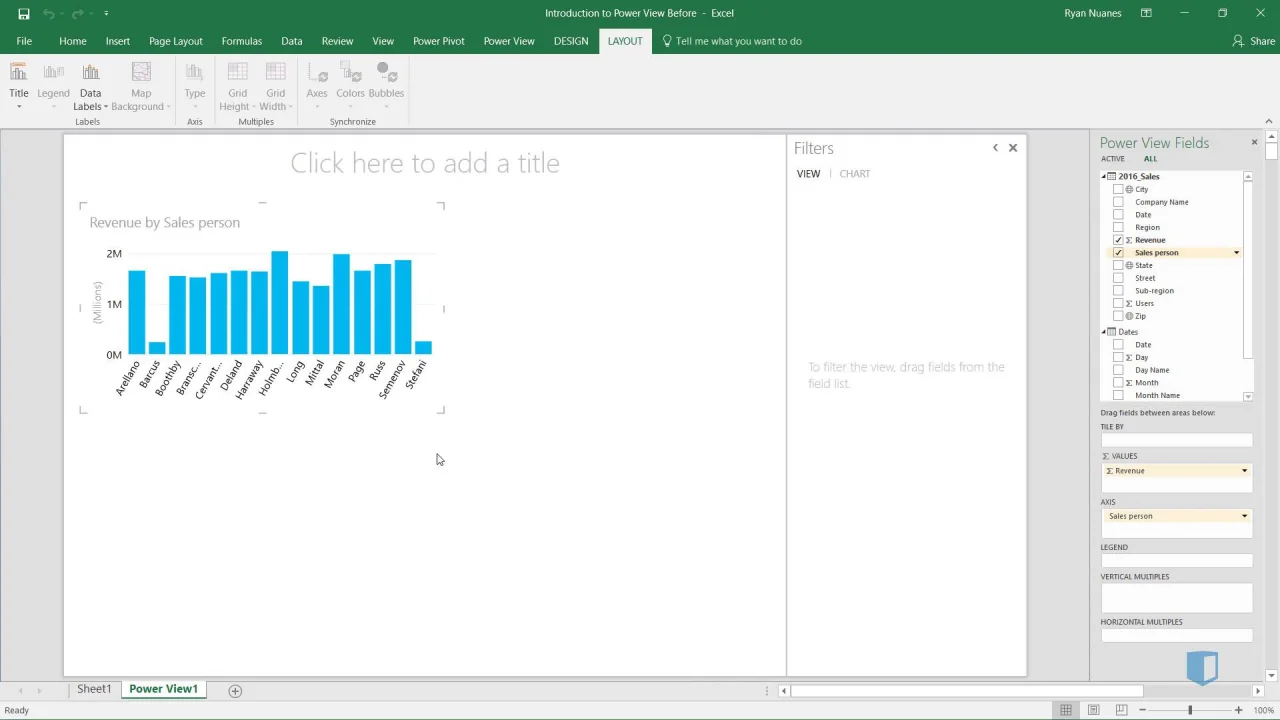The height and width of the screenshot is (720, 1280).
Task: Click zoom in plus button
Action: 1238,710
